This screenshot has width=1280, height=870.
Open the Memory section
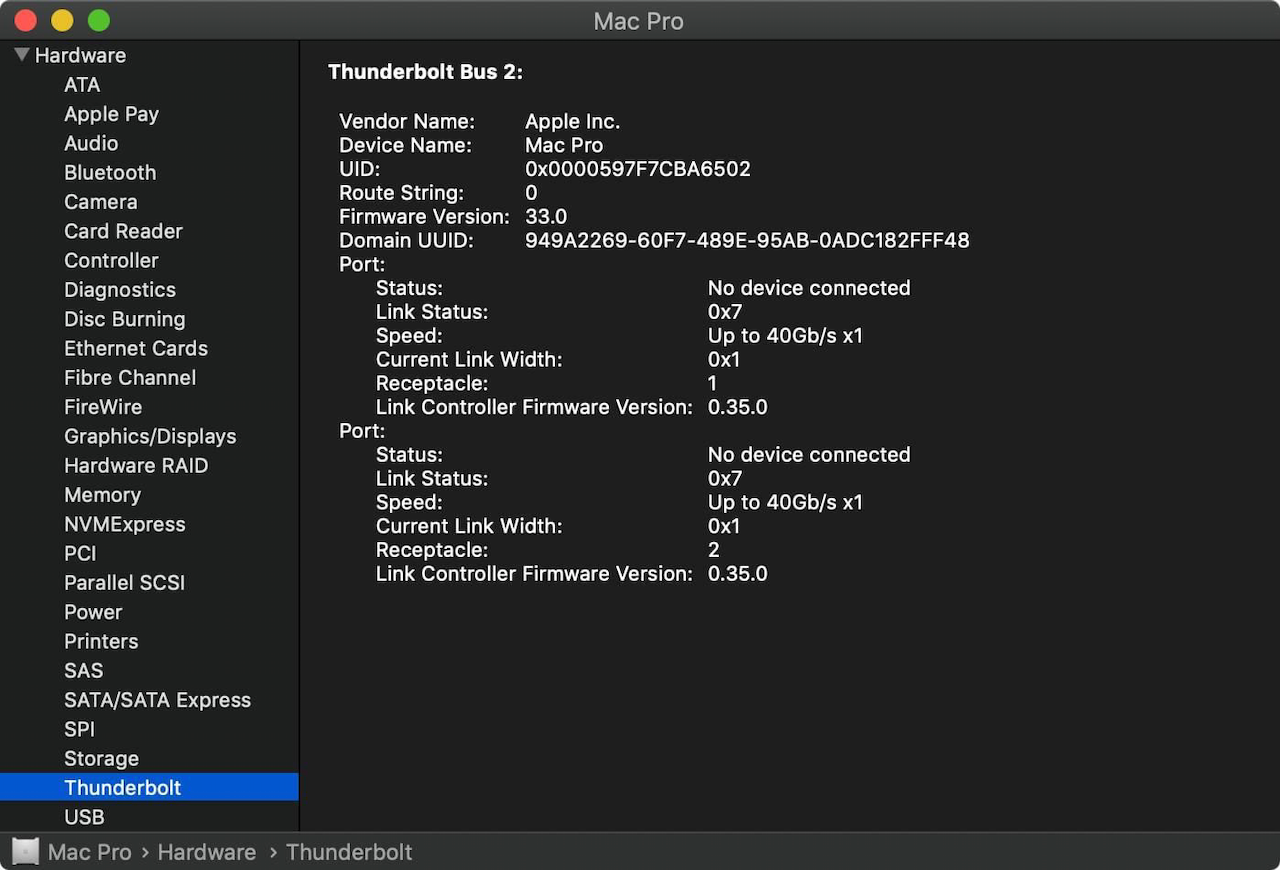tap(102, 495)
